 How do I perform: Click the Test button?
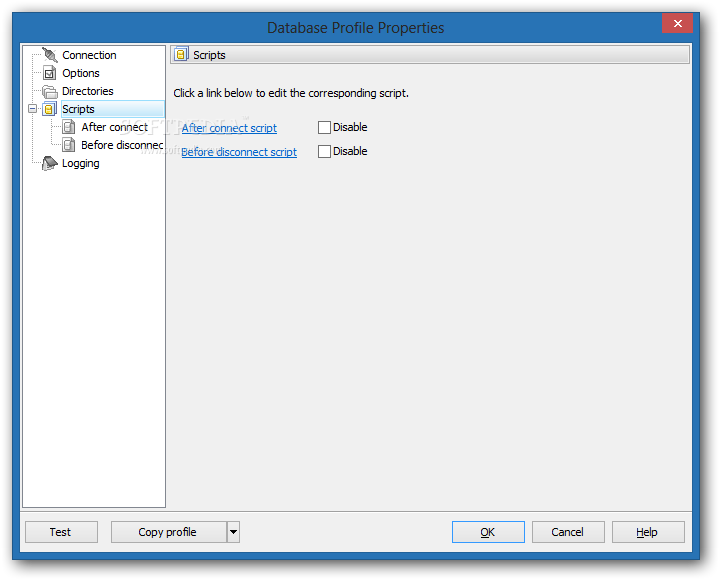tap(61, 532)
